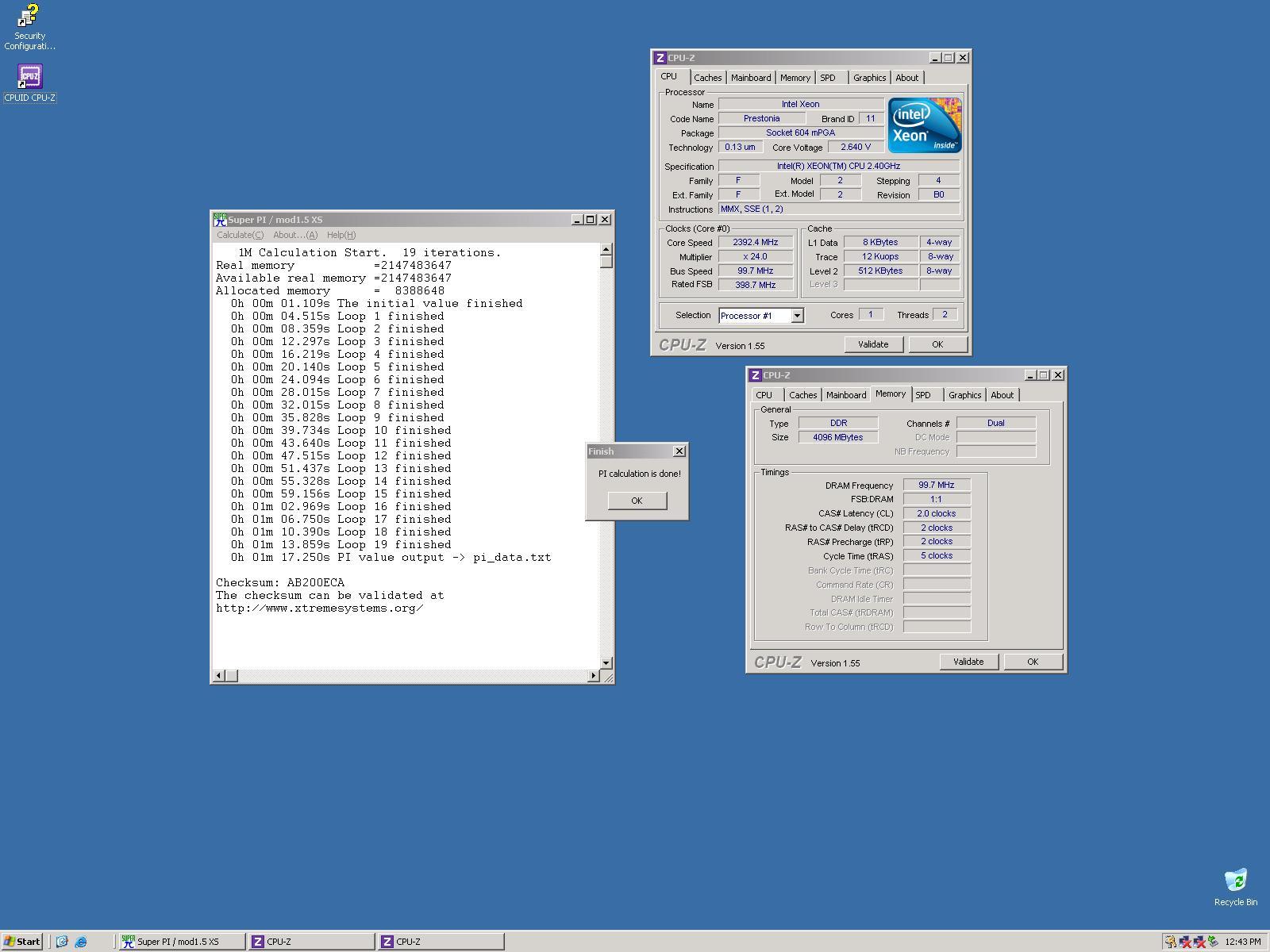Viewport: 1270px width, 952px height.
Task: Click Super PI vertical scrollbar down arrow
Action: point(606,662)
